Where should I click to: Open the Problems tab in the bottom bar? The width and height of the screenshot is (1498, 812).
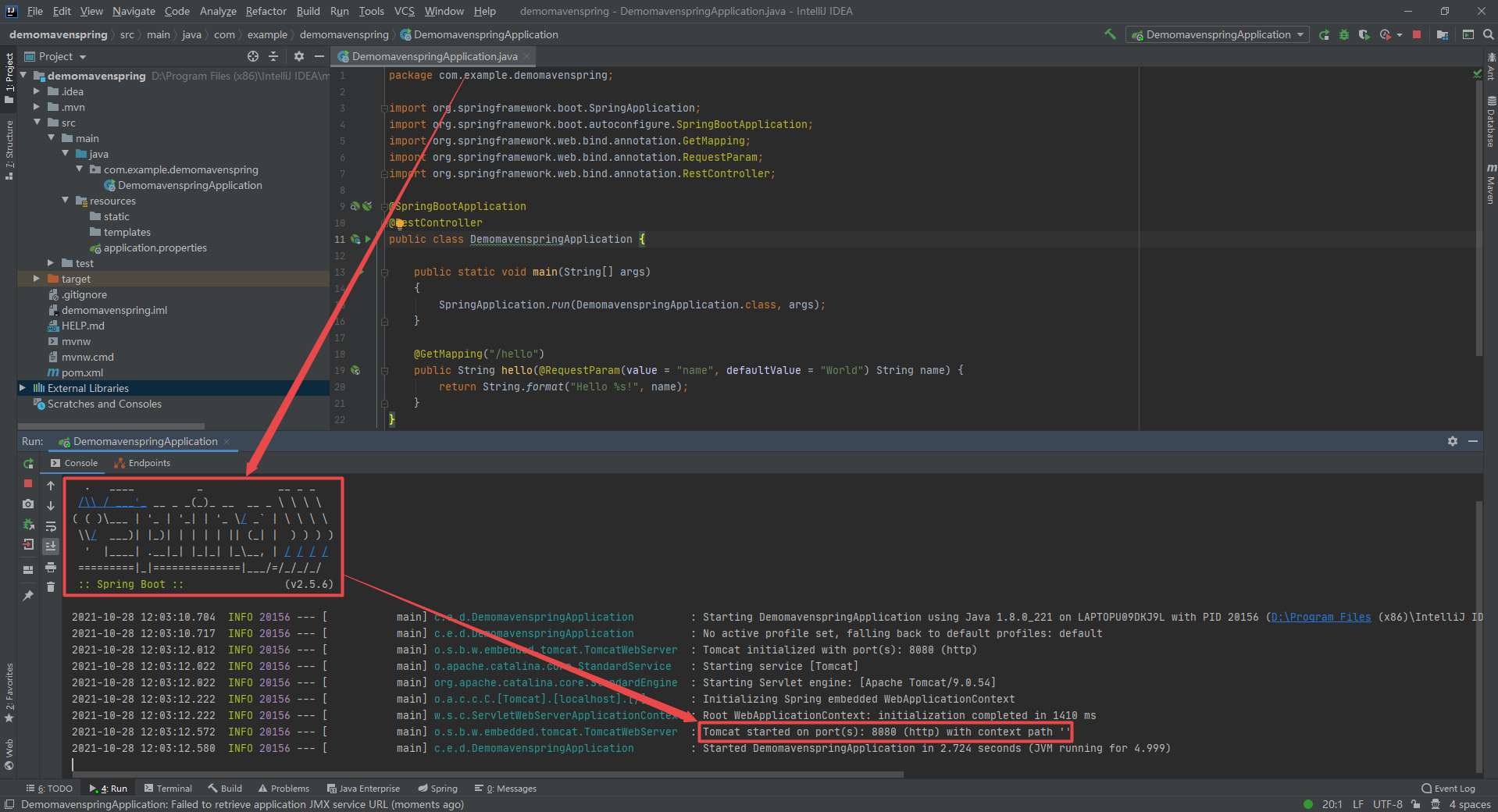point(284,789)
